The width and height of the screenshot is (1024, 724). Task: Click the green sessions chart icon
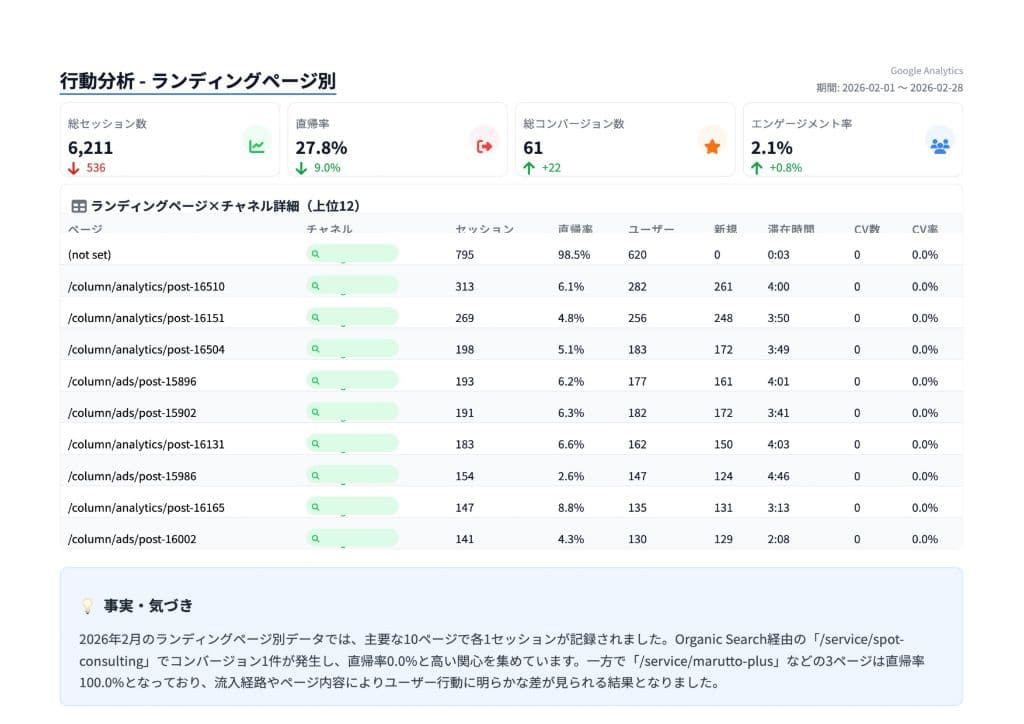258,145
